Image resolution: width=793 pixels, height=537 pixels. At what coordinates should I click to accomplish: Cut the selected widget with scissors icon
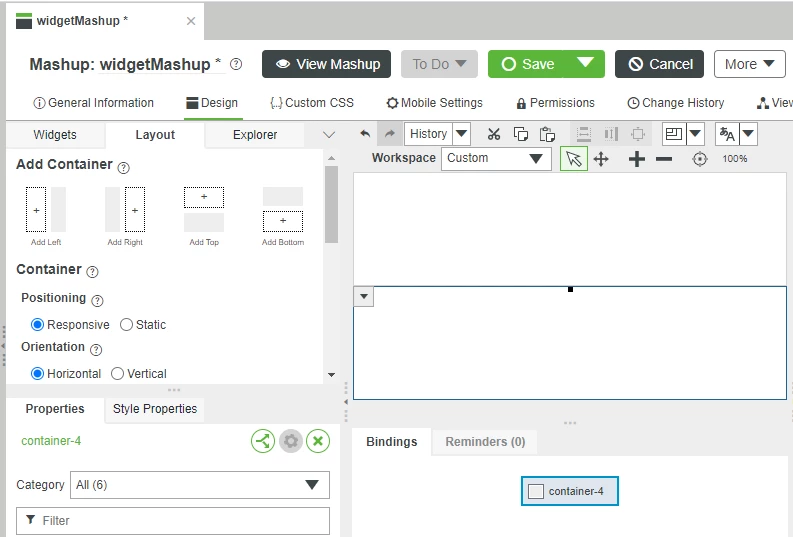[494, 134]
